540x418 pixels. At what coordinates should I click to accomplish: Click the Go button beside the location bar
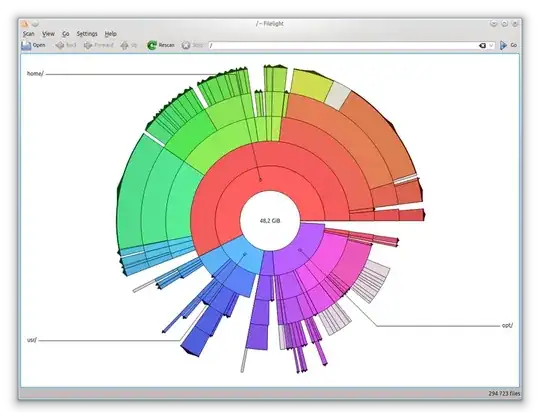[x=508, y=45]
